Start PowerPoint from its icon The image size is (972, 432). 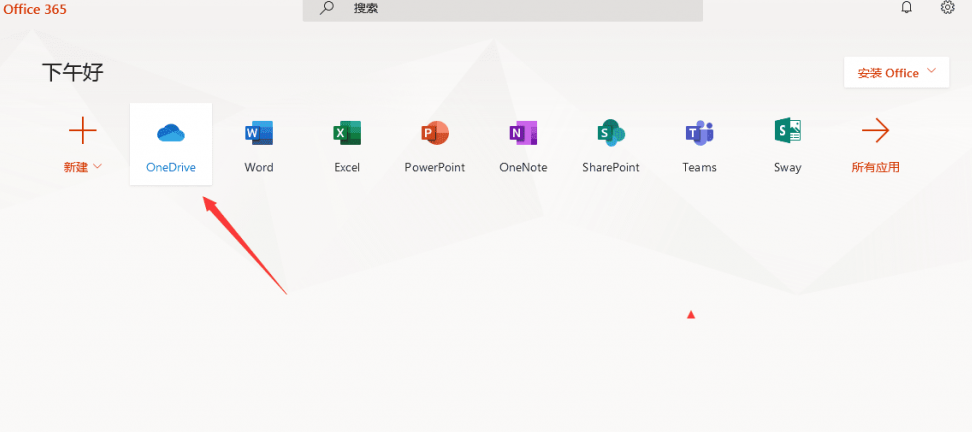coord(435,133)
